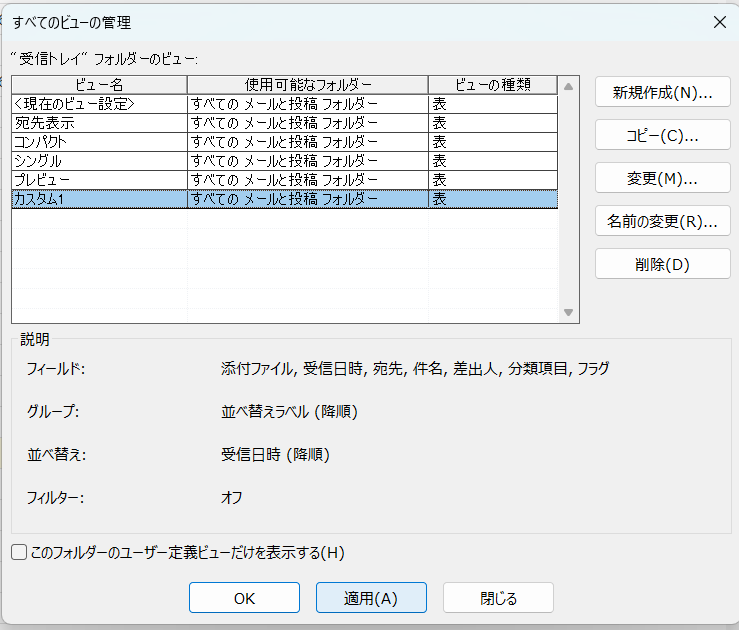The width and height of the screenshot is (739, 630).
Task: Pick the シングル view row
Action: point(98,161)
